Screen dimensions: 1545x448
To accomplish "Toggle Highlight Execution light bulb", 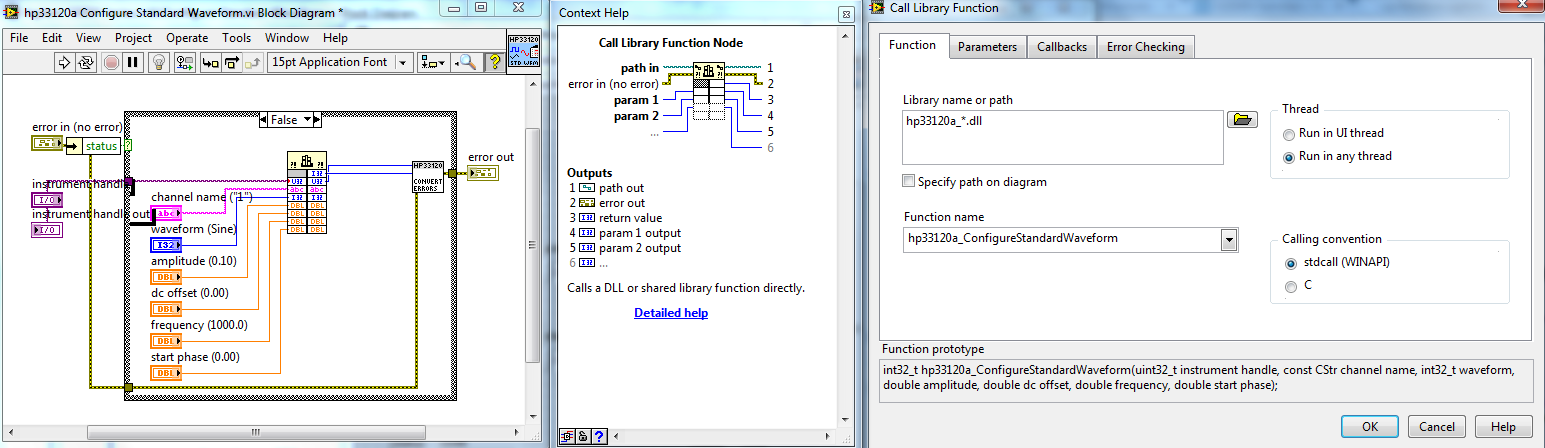I will (x=158, y=62).
